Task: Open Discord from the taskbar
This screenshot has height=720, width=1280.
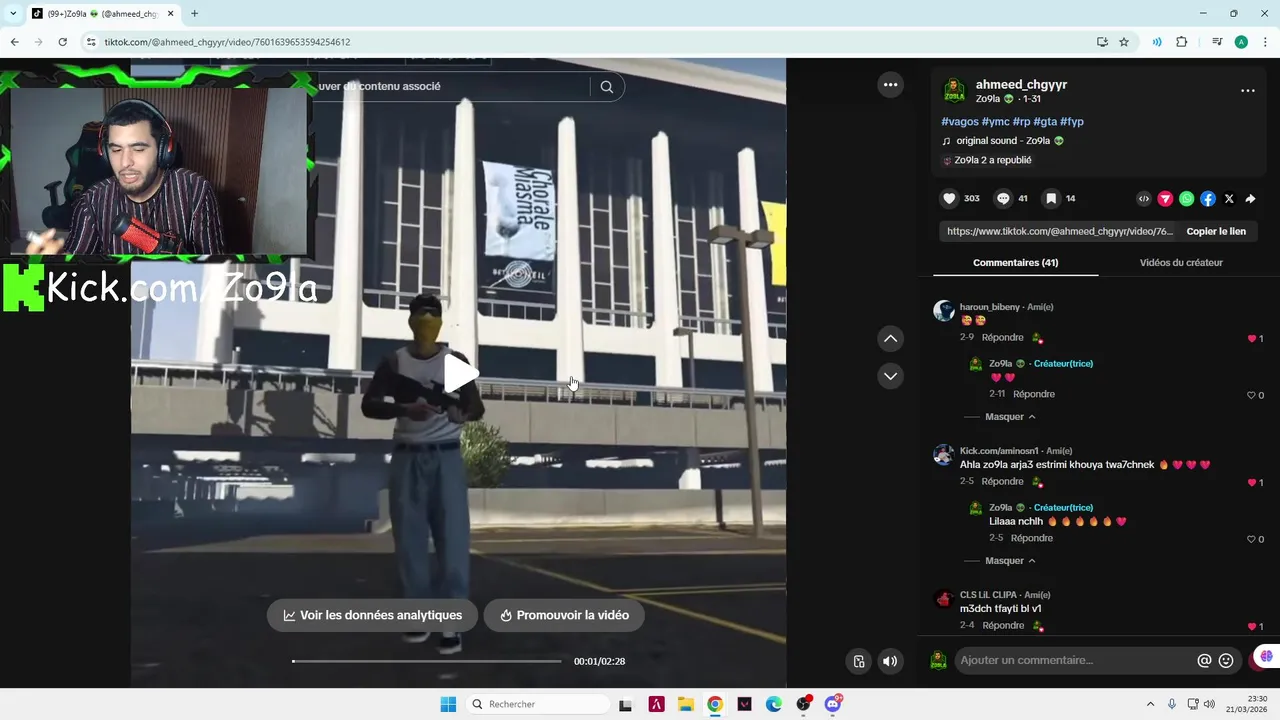Action: (x=833, y=704)
